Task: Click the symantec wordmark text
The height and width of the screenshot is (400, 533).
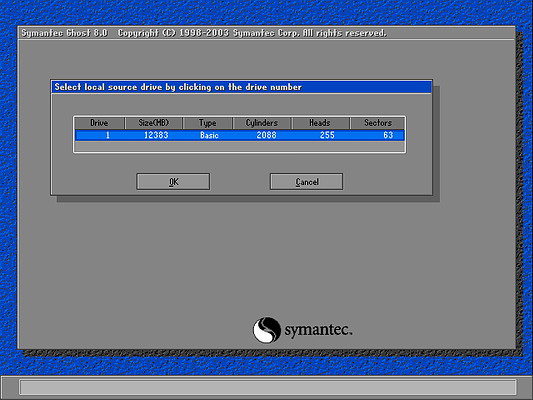Action: (318, 330)
